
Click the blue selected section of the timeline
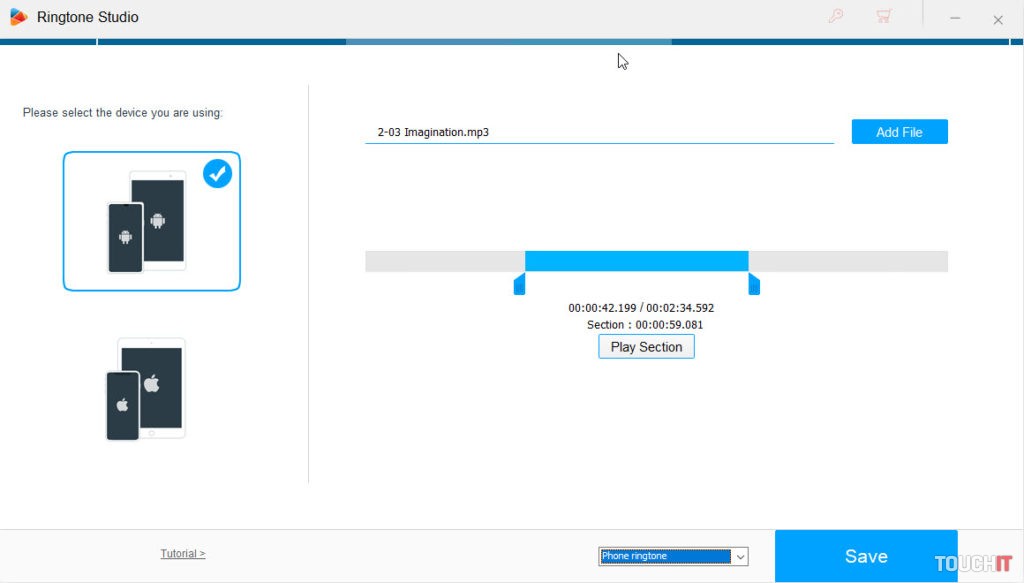click(636, 261)
